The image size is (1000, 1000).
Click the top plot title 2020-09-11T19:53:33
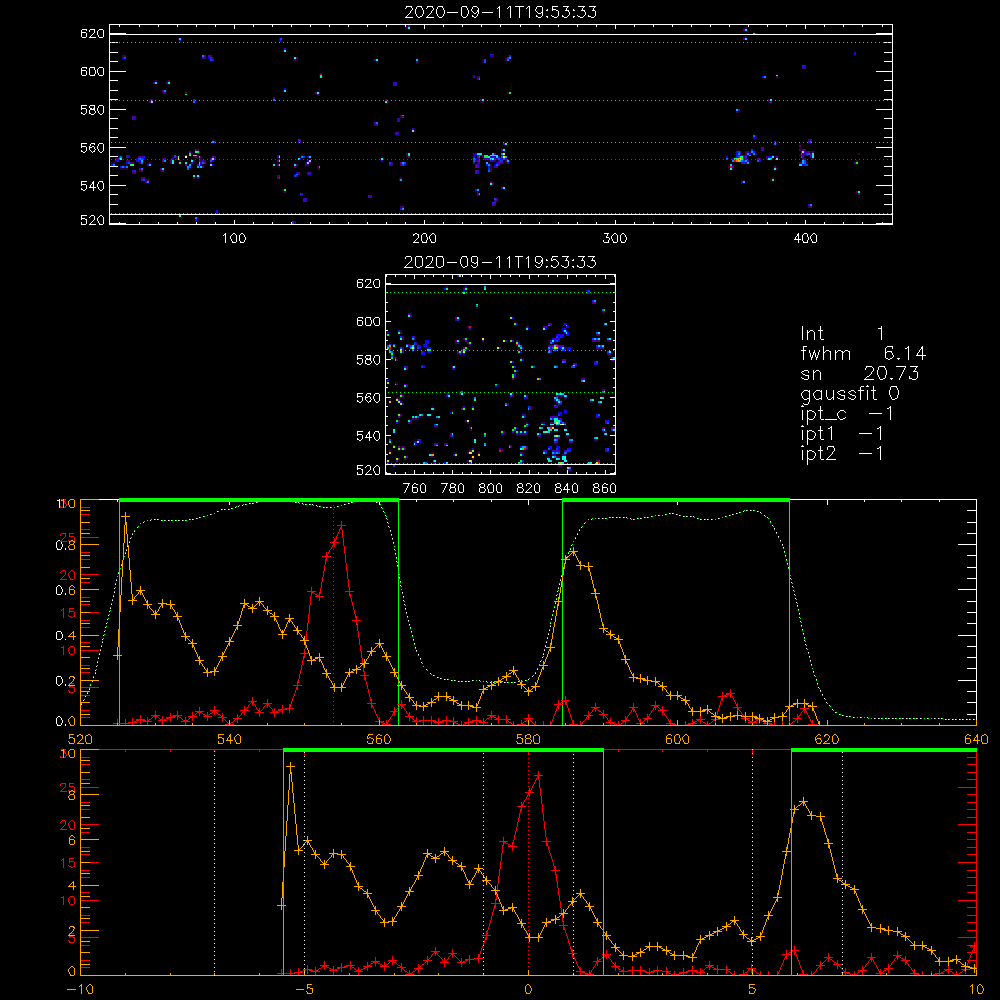click(x=501, y=12)
